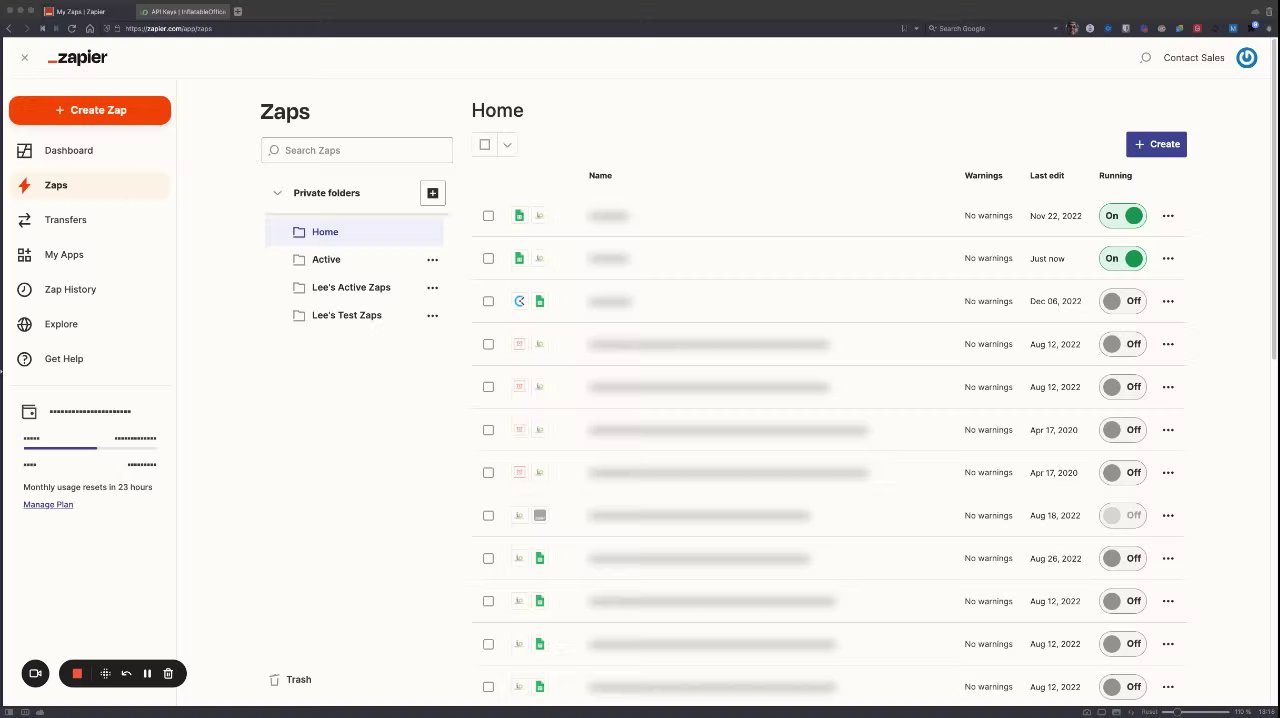
Task: Collapse the Private folders section
Action: 277,193
